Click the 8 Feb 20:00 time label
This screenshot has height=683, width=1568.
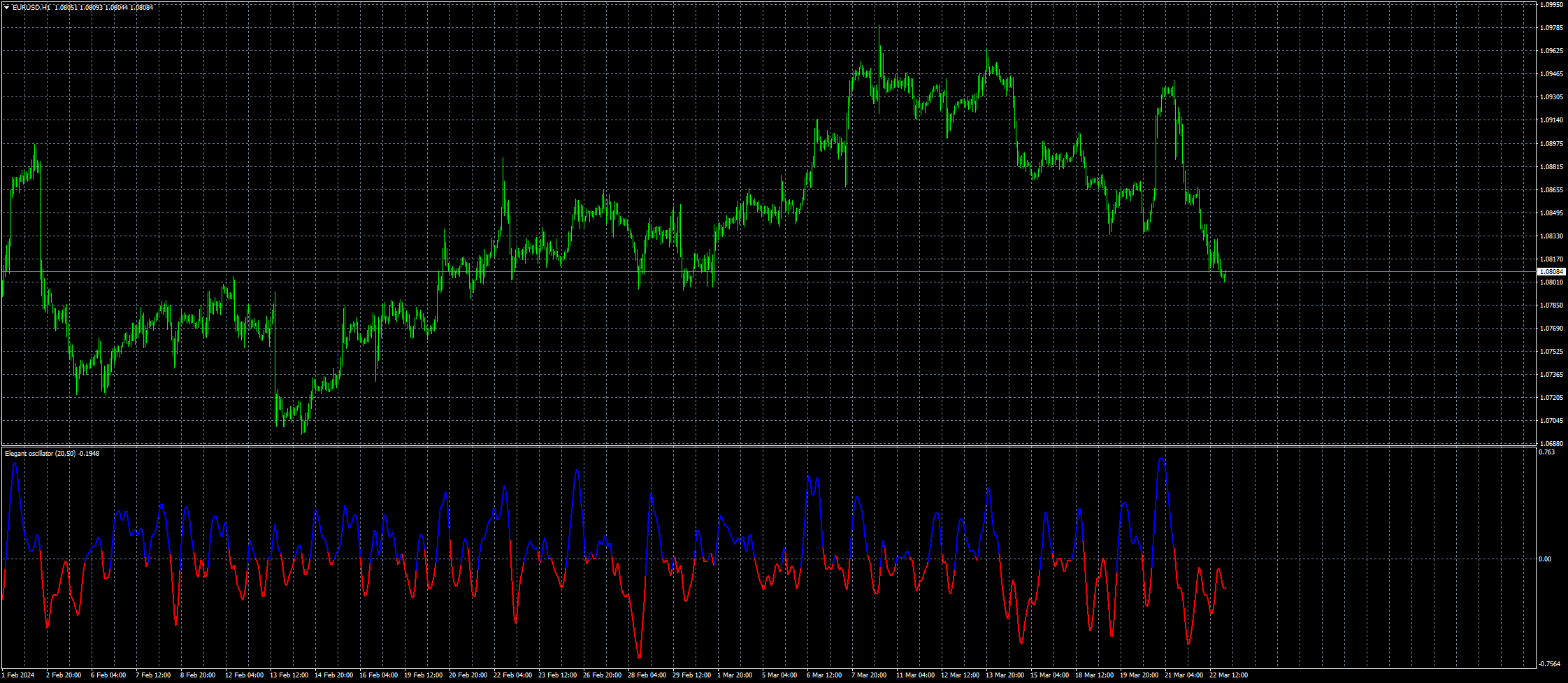[x=198, y=675]
